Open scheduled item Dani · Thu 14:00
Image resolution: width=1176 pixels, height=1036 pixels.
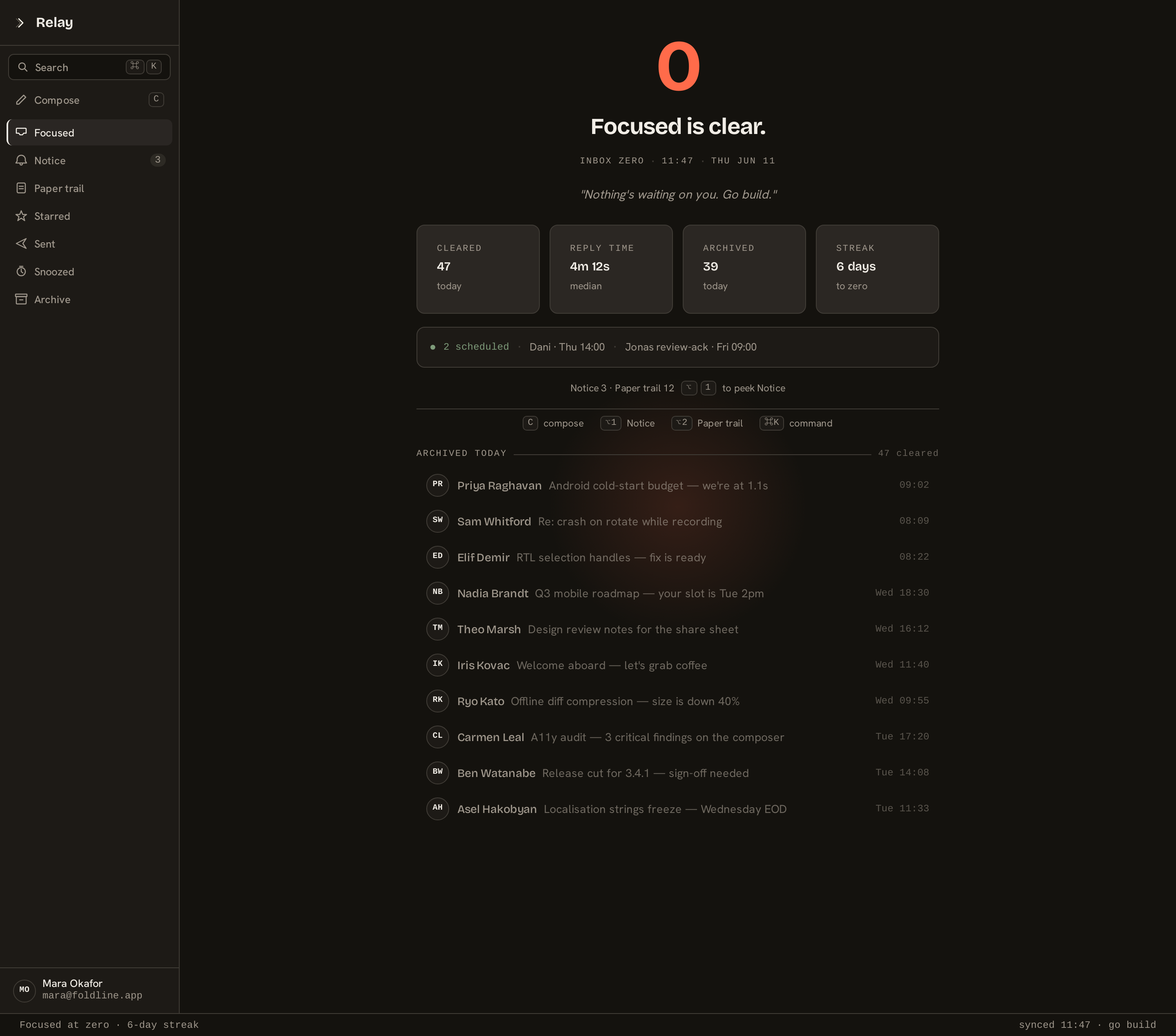tap(567, 347)
